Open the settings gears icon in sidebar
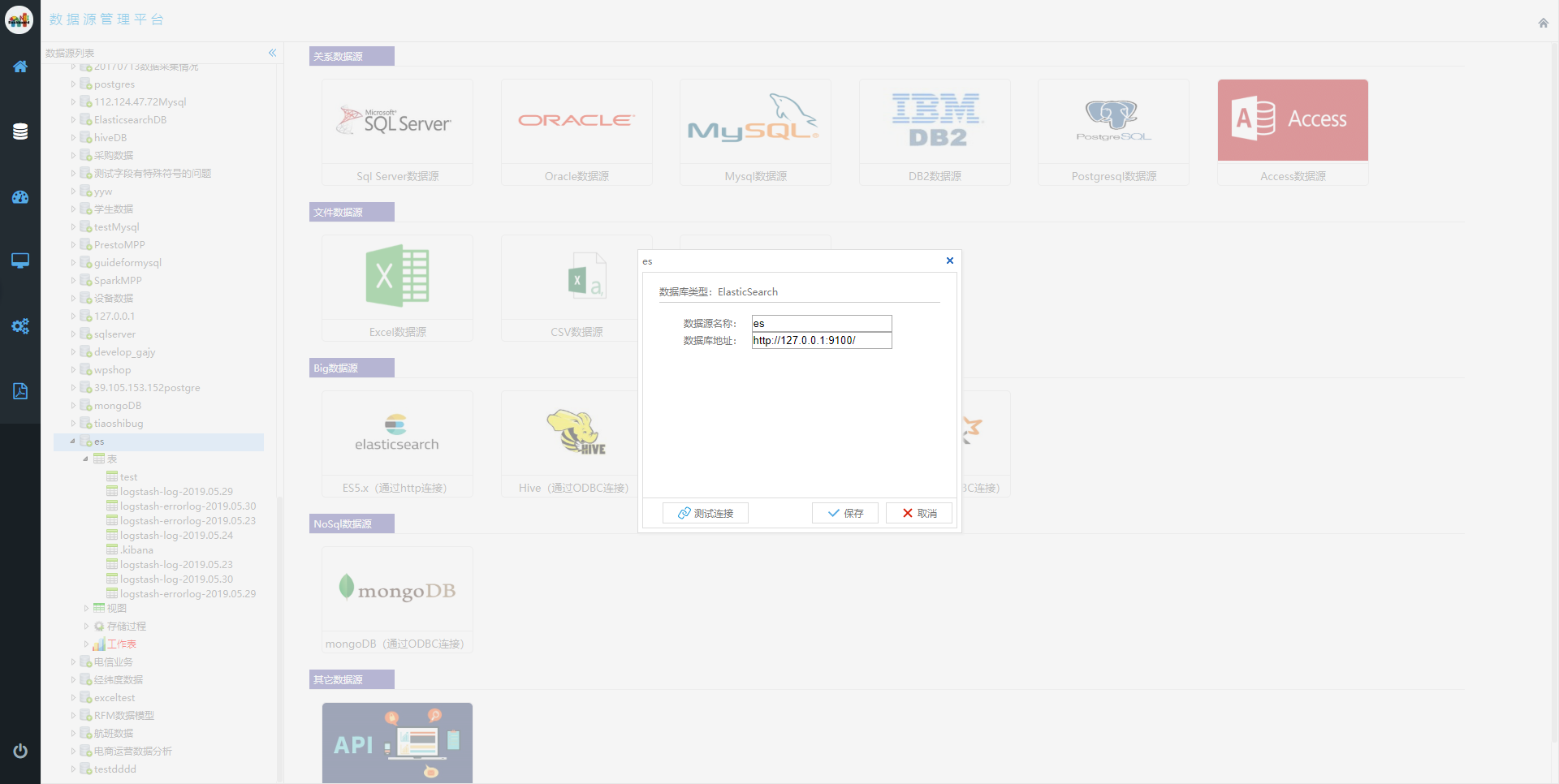Screen dimensions: 1559x784 click(x=20, y=326)
